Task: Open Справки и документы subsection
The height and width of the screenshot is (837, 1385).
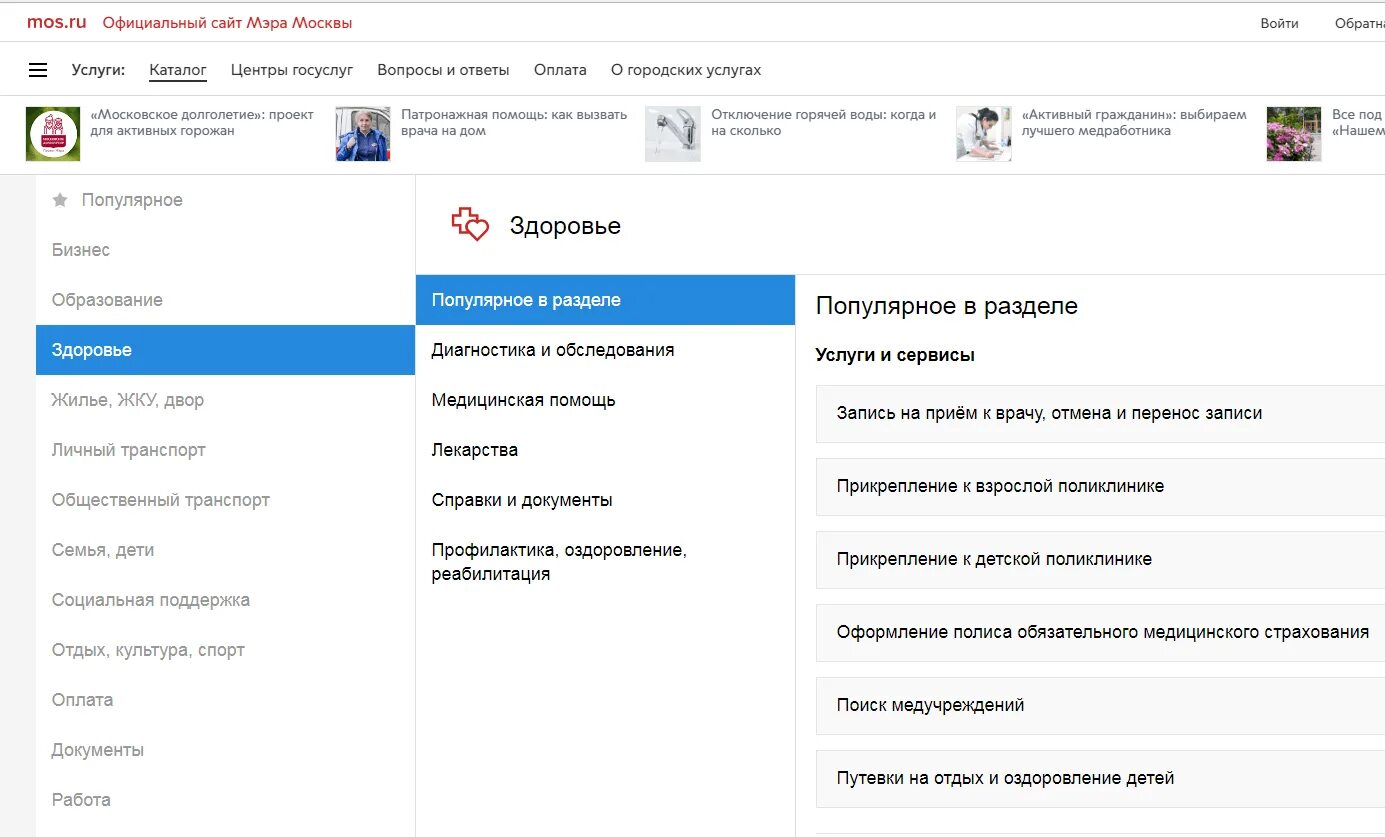Action: [x=605, y=500]
